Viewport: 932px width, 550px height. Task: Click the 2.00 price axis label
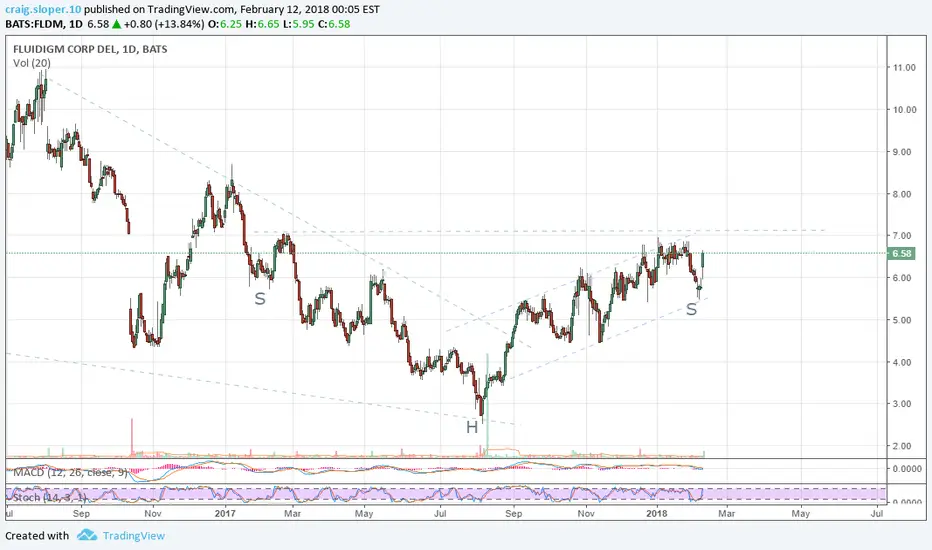902,446
